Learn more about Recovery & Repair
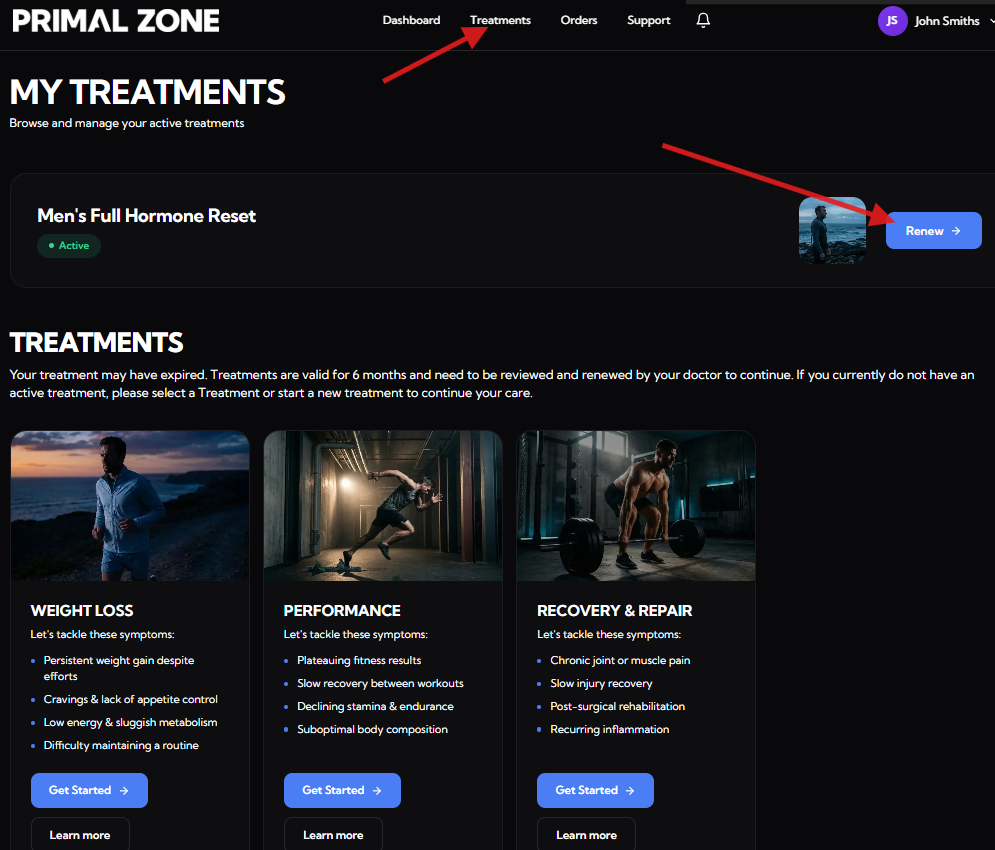 click(586, 835)
